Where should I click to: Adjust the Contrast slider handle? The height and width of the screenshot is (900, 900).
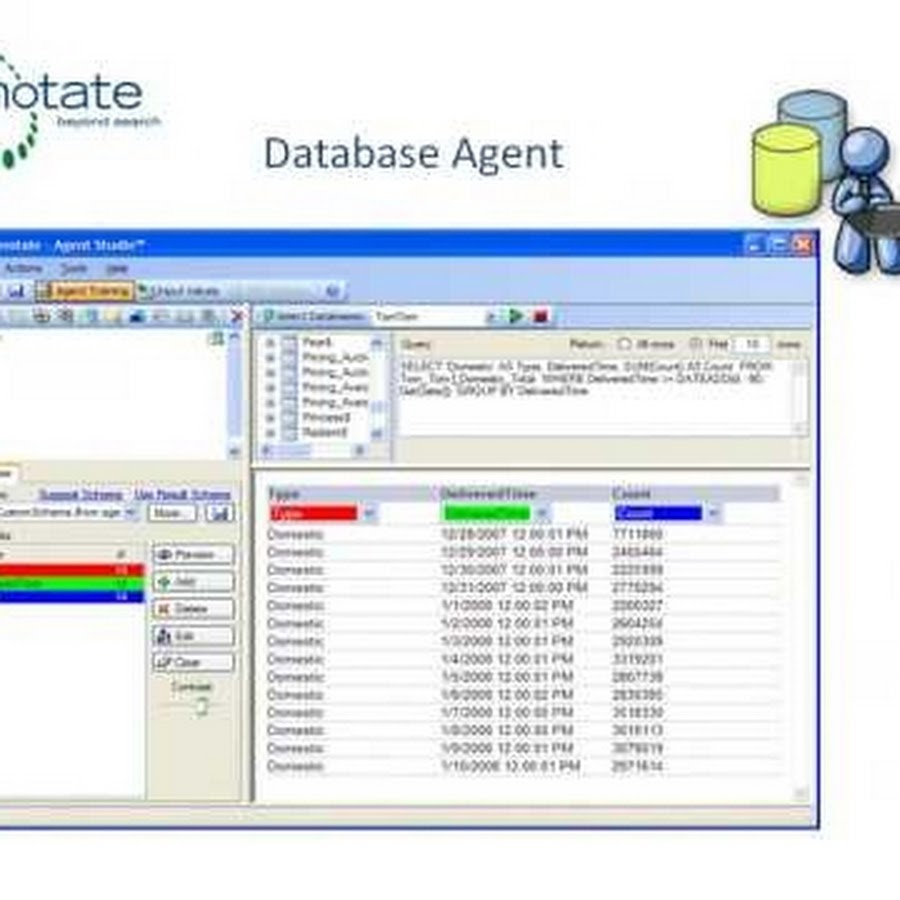coord(201,707)
